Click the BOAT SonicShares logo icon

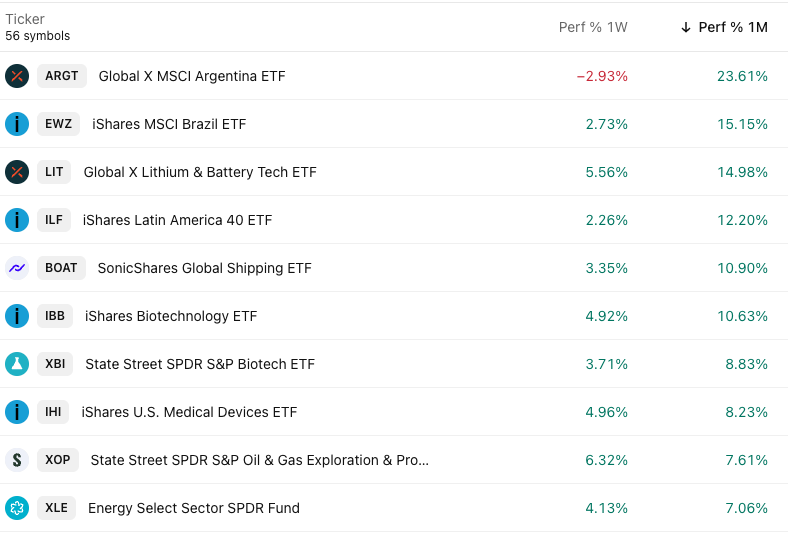17,268
